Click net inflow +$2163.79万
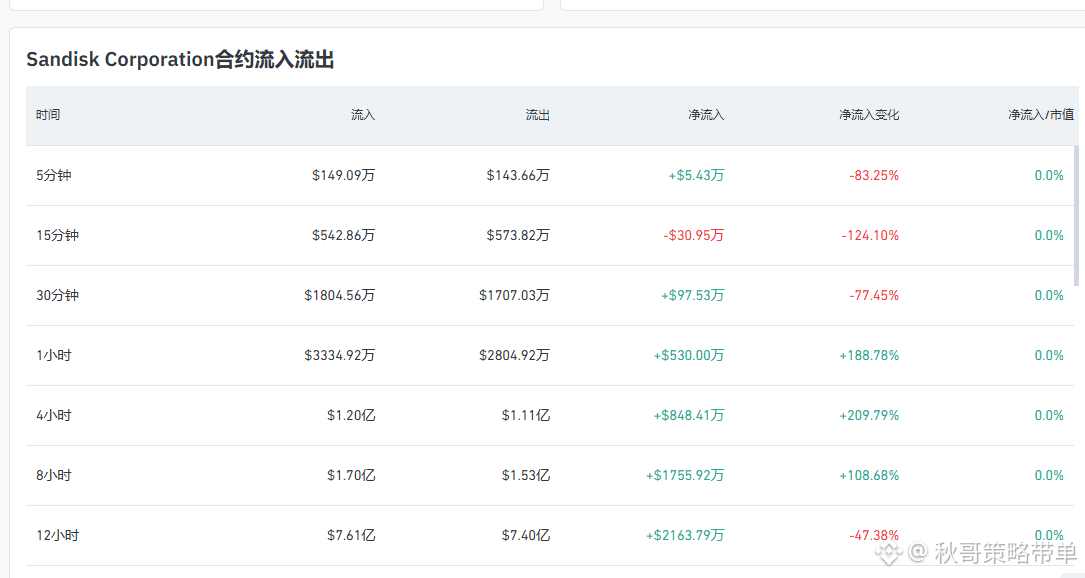The width and height of the screenshot is (1085, 578). (x=685, y=536)
